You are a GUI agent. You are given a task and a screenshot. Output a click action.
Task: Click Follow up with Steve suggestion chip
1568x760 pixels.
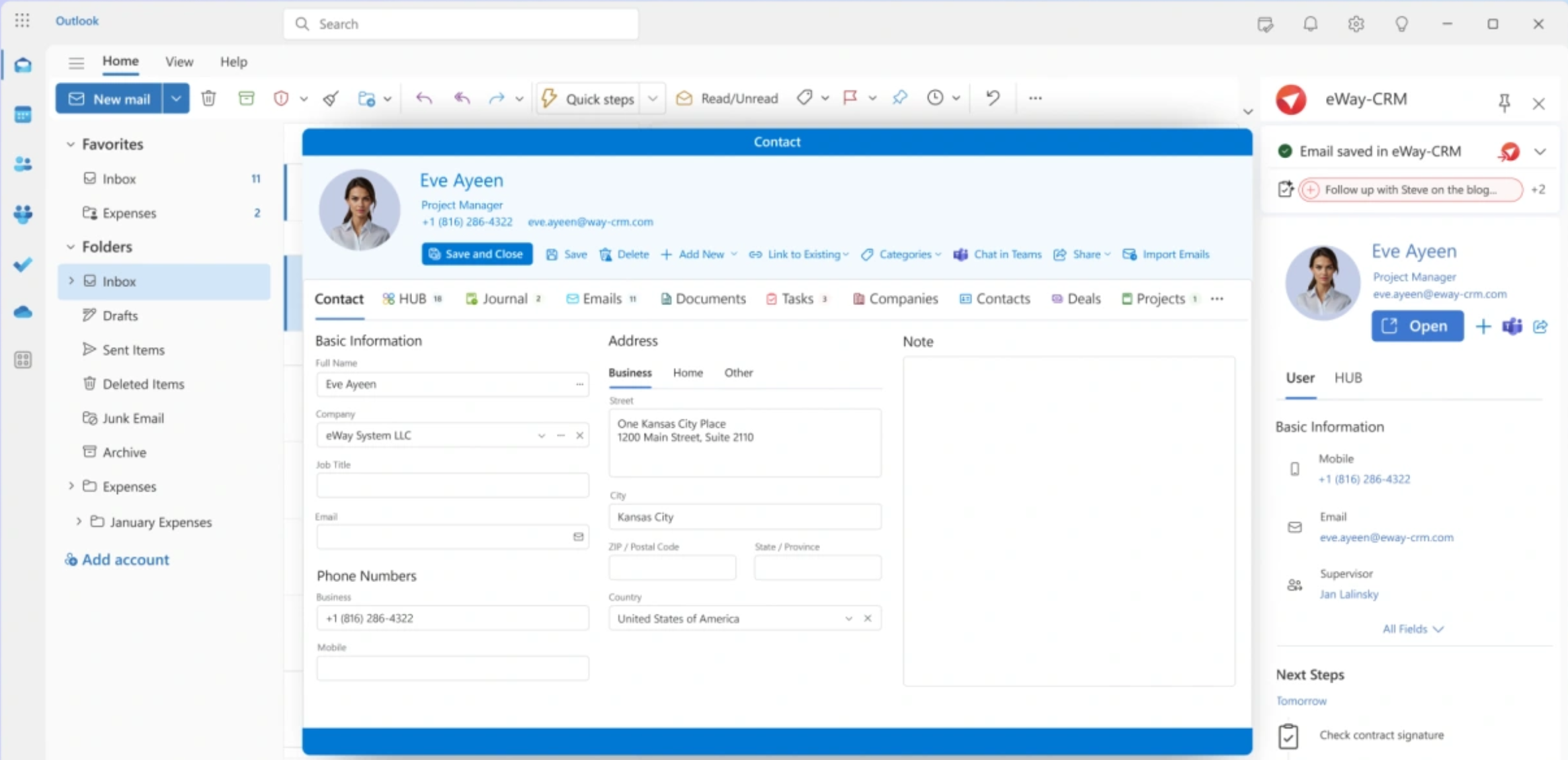click(x=1410, y=190)
